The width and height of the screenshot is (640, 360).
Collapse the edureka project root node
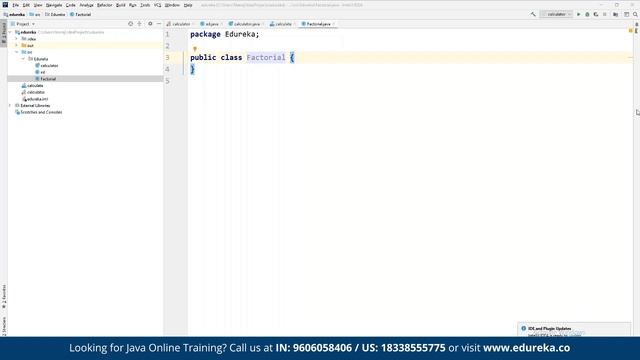[x=10, y=32]
